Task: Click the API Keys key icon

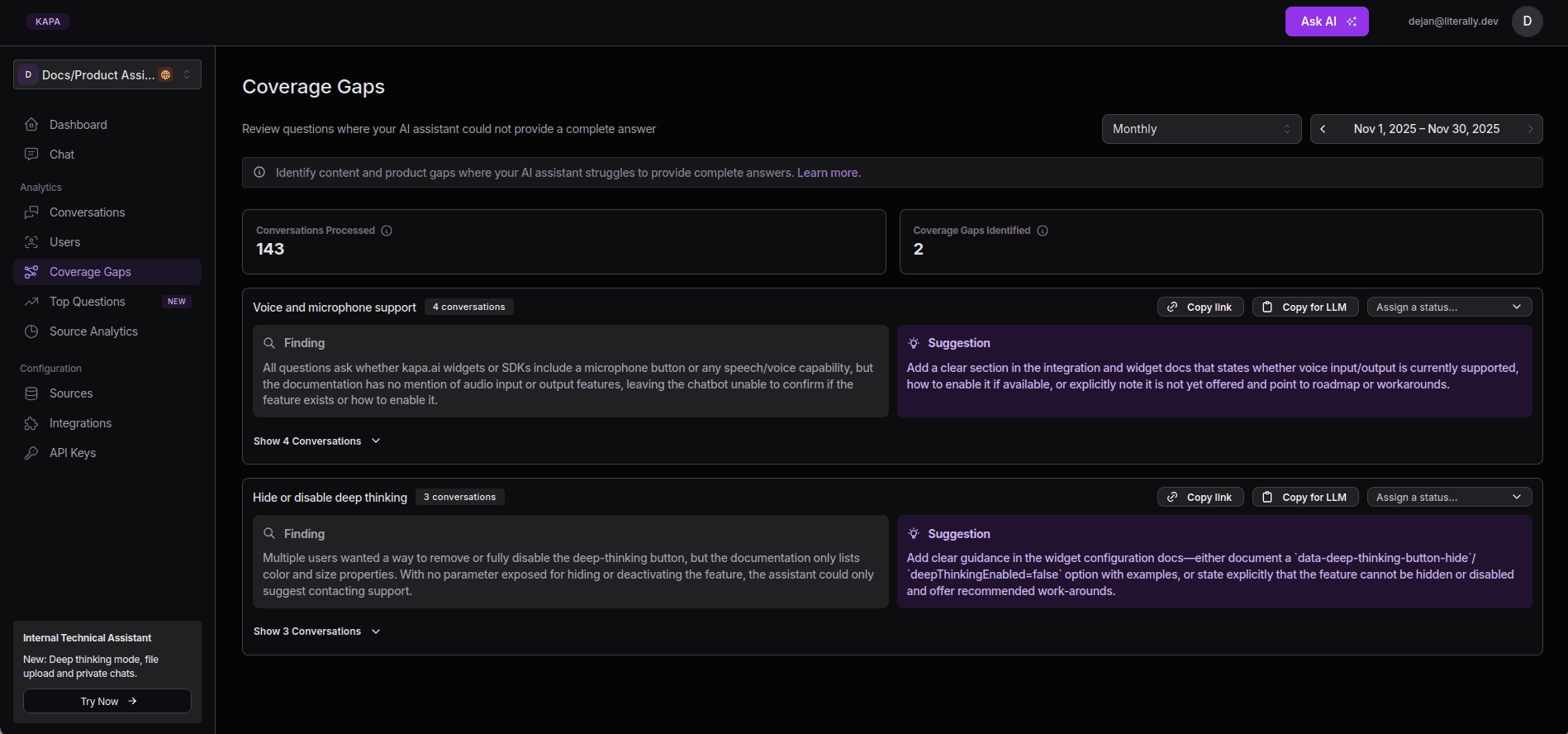Action: (x=31, y=453)
